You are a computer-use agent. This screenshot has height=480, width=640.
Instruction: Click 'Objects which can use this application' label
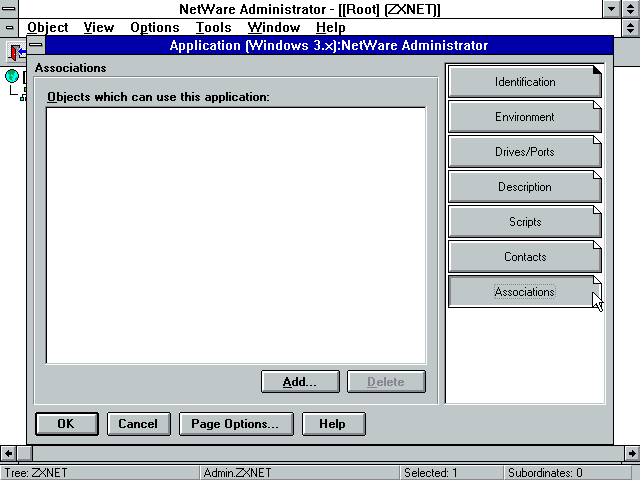[158, 97]
